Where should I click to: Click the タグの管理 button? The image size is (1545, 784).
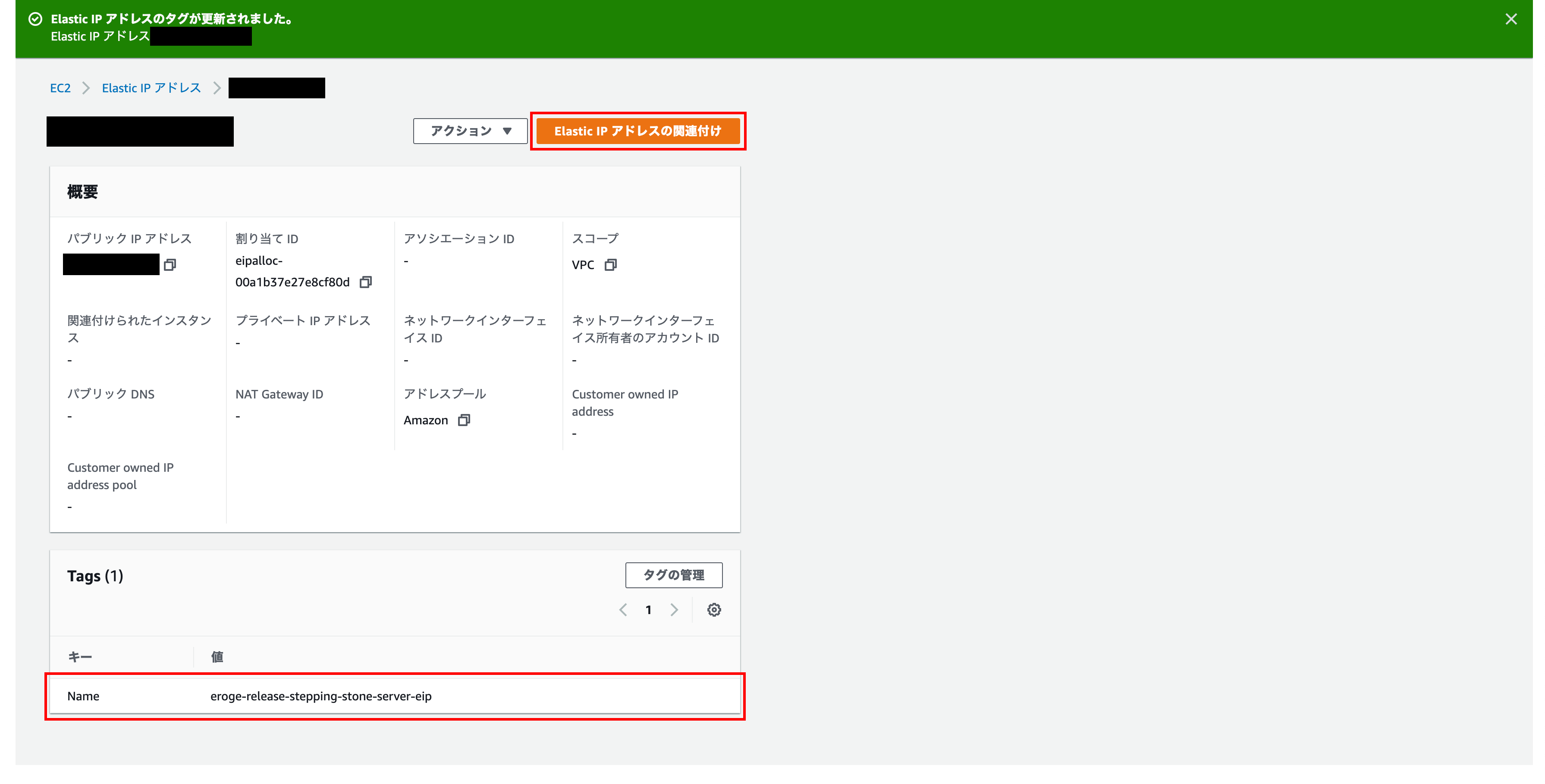[x=674, y=575]
